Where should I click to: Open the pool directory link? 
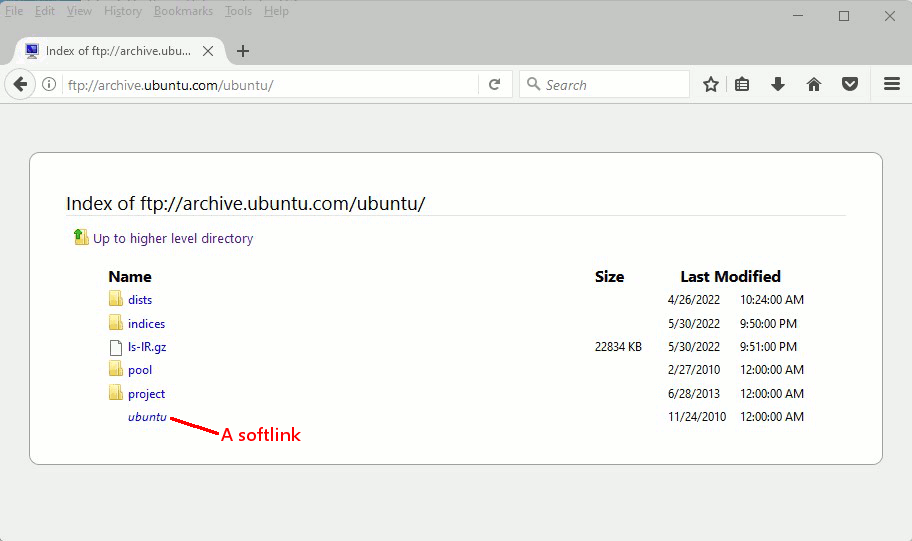coord(140,370)
